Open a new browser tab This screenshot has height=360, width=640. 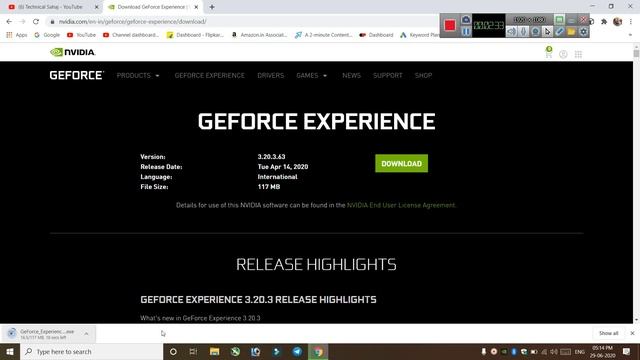click(212, 7)
